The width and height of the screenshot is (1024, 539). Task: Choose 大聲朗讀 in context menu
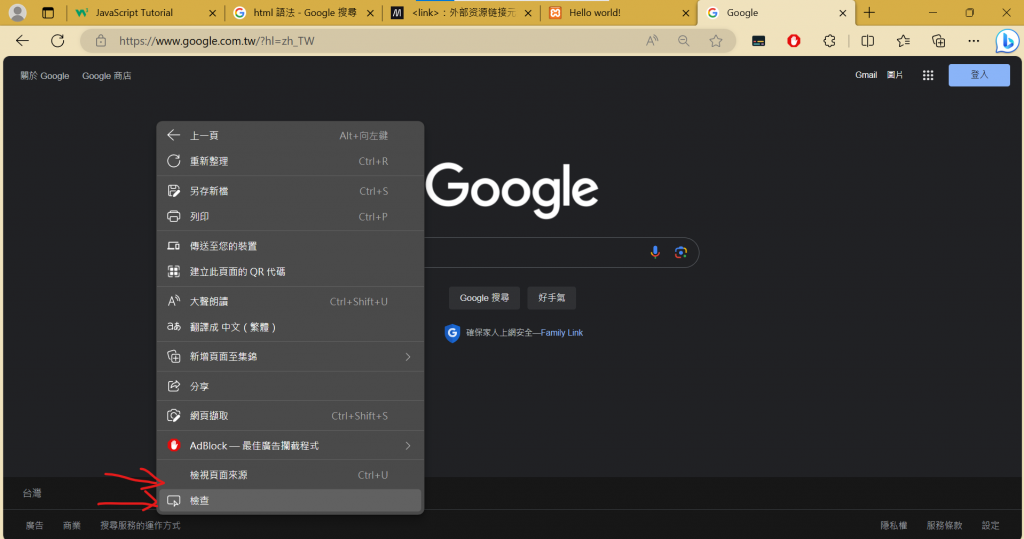click(x=290, y=301)
